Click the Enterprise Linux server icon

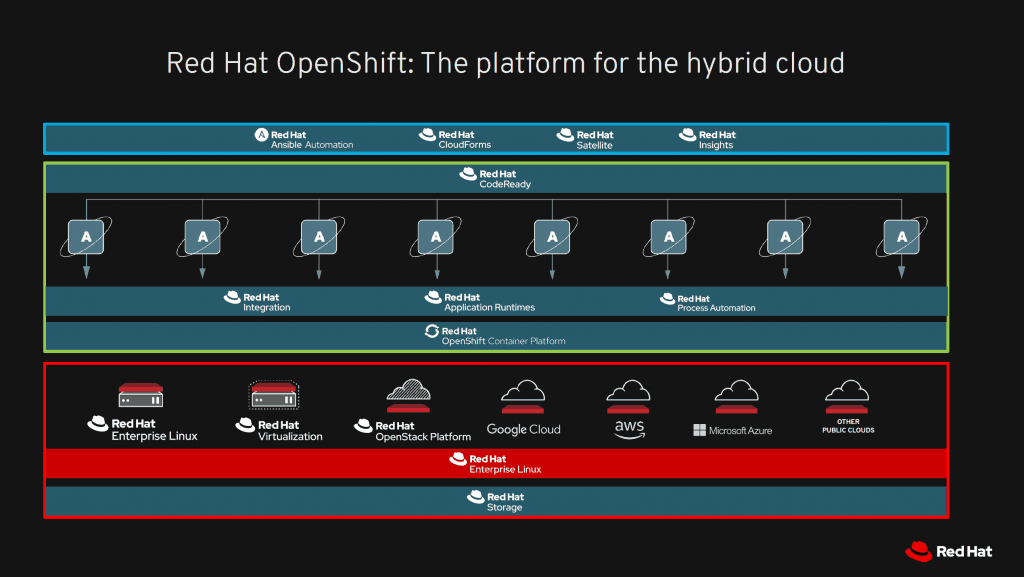click(140, 395)
